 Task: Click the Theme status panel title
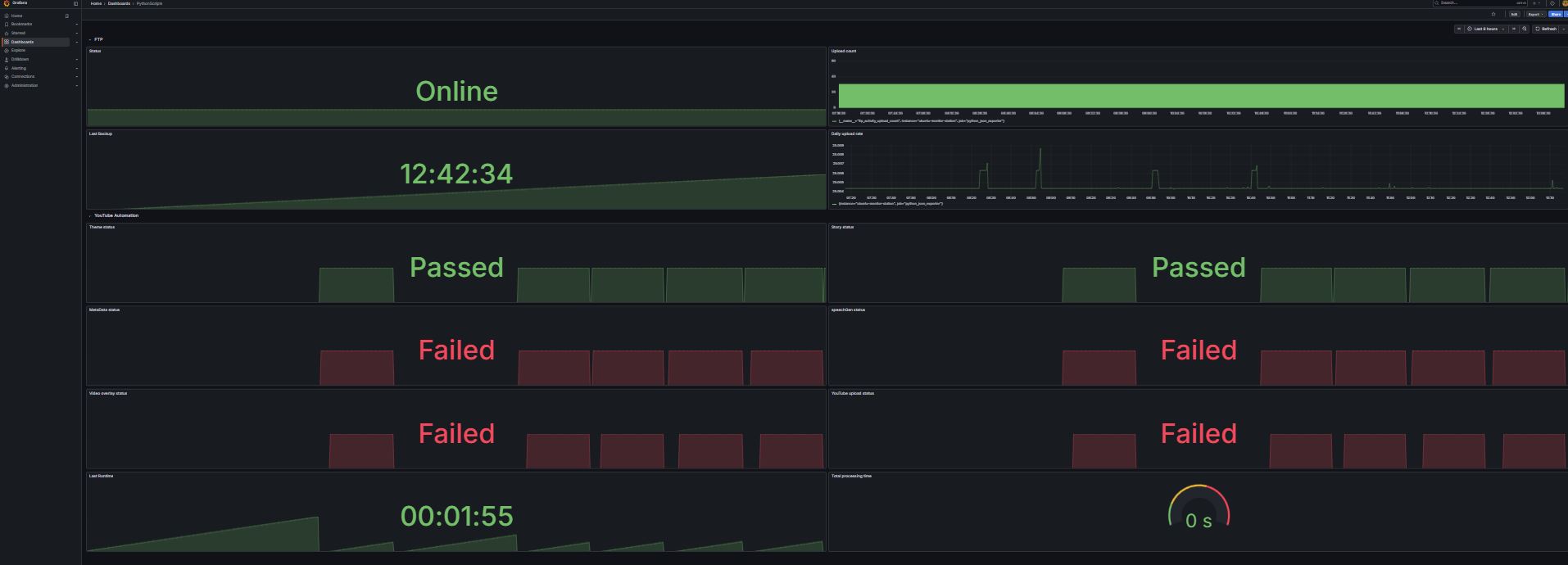(x=102, y=227)
